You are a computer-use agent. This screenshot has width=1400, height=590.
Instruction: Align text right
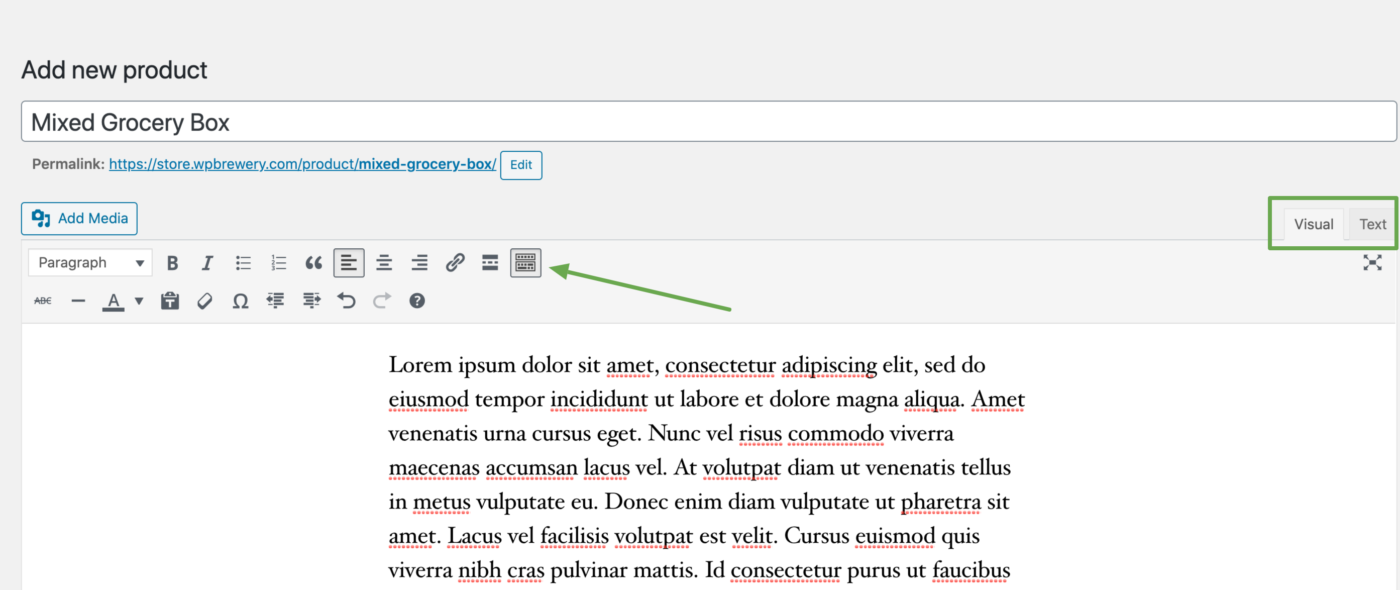point(420,263)
